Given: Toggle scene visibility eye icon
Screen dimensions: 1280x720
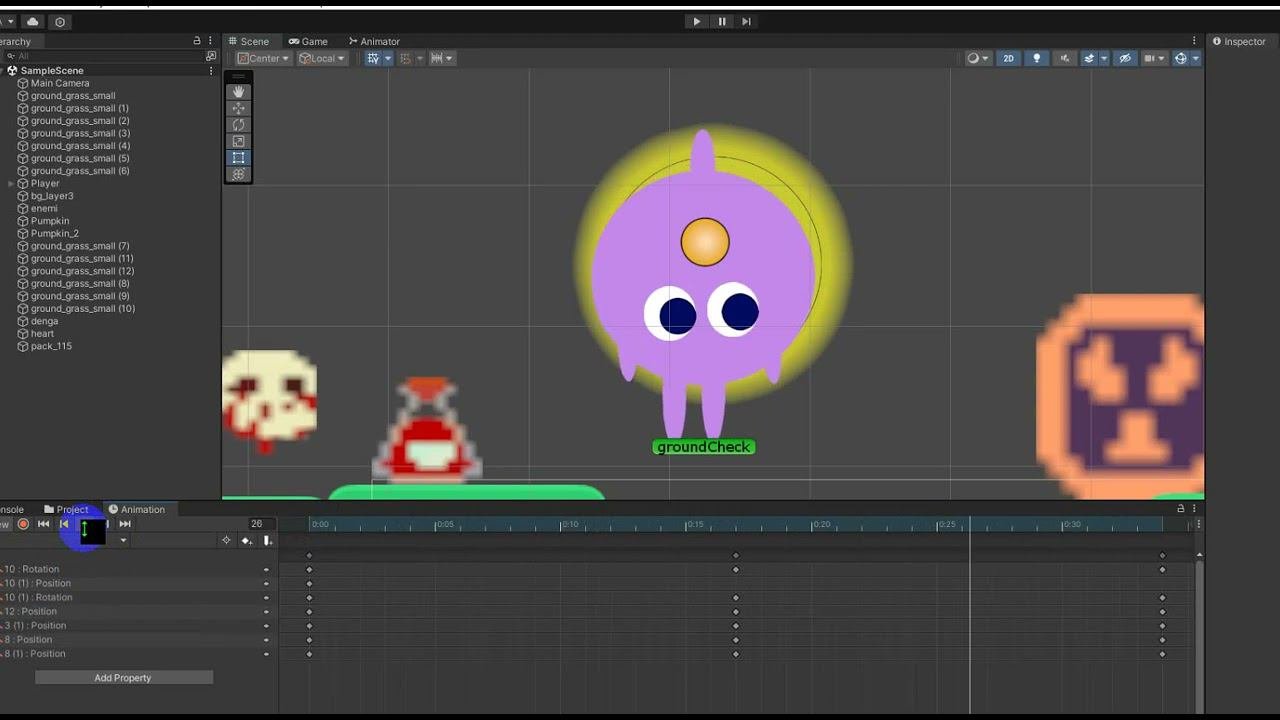Looking at the screenshot, I should click(1125, 58).
